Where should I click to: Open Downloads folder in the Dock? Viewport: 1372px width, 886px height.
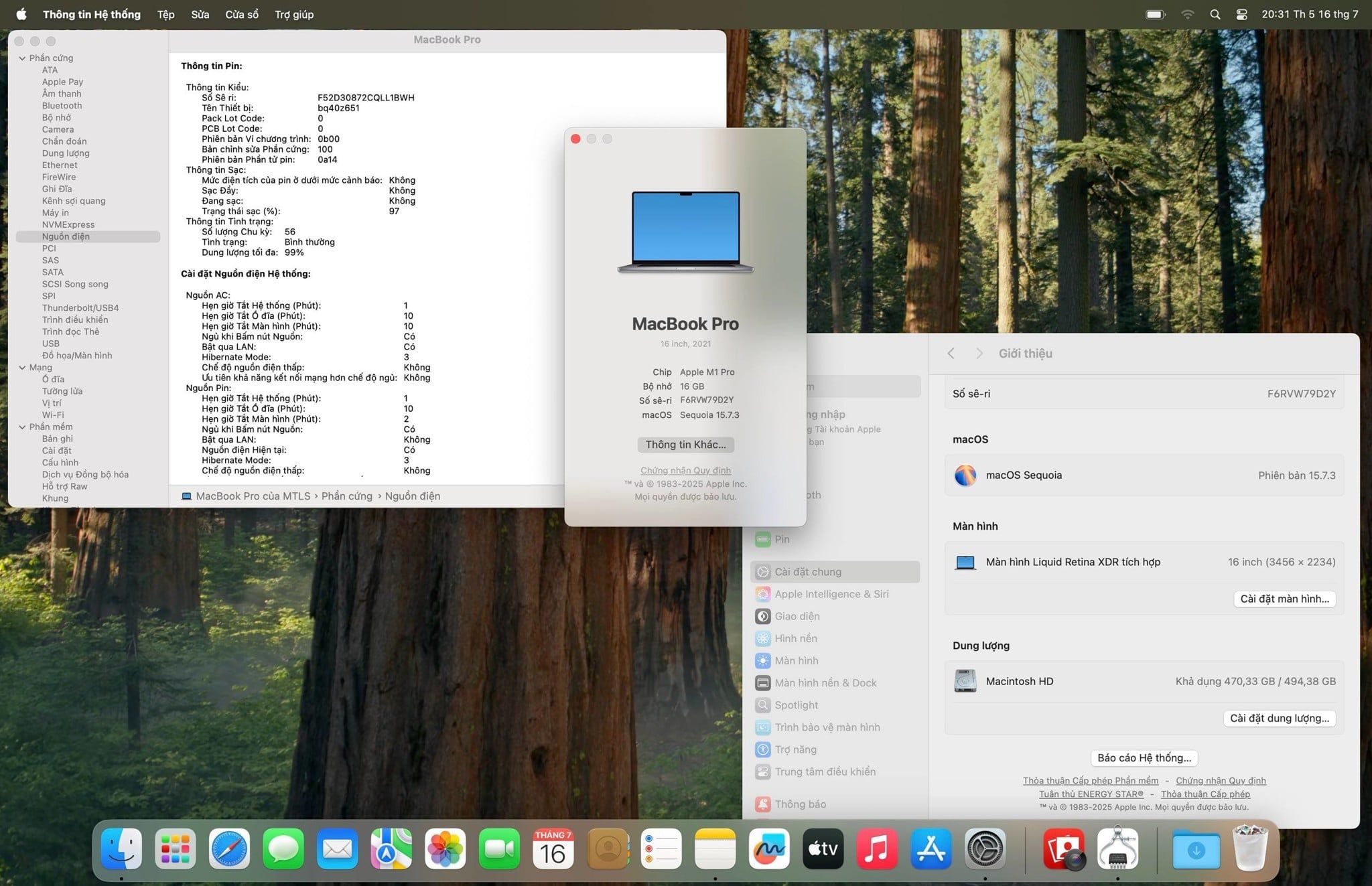[x=1196, y=848]
